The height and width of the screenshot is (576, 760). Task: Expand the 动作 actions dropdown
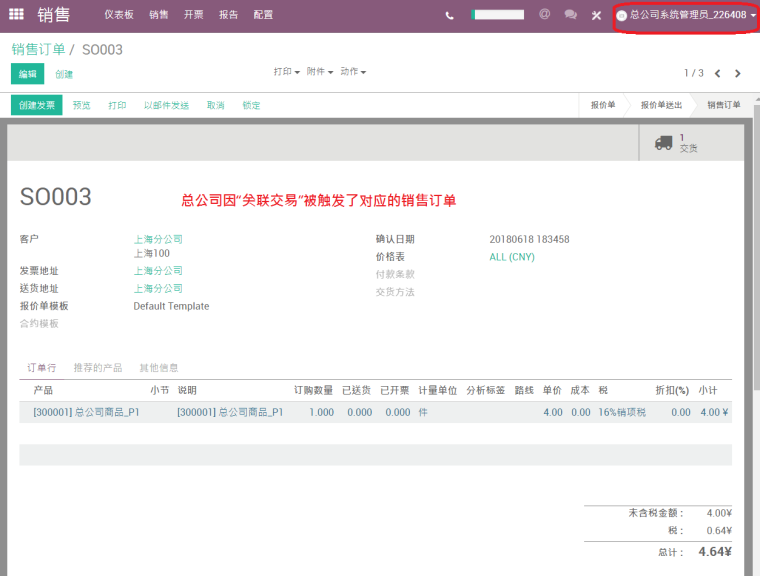[353, 72]
